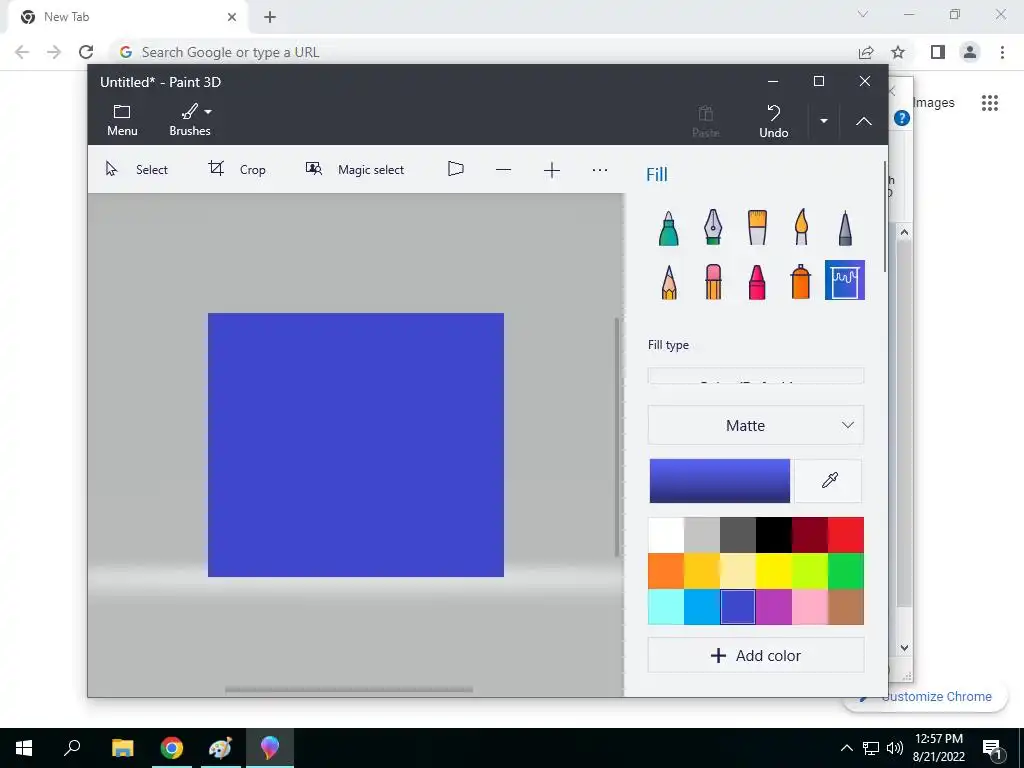Select the Calligraphy pen brush
This screenshot has height=768, width=1024.
click(x=712, y=228)
